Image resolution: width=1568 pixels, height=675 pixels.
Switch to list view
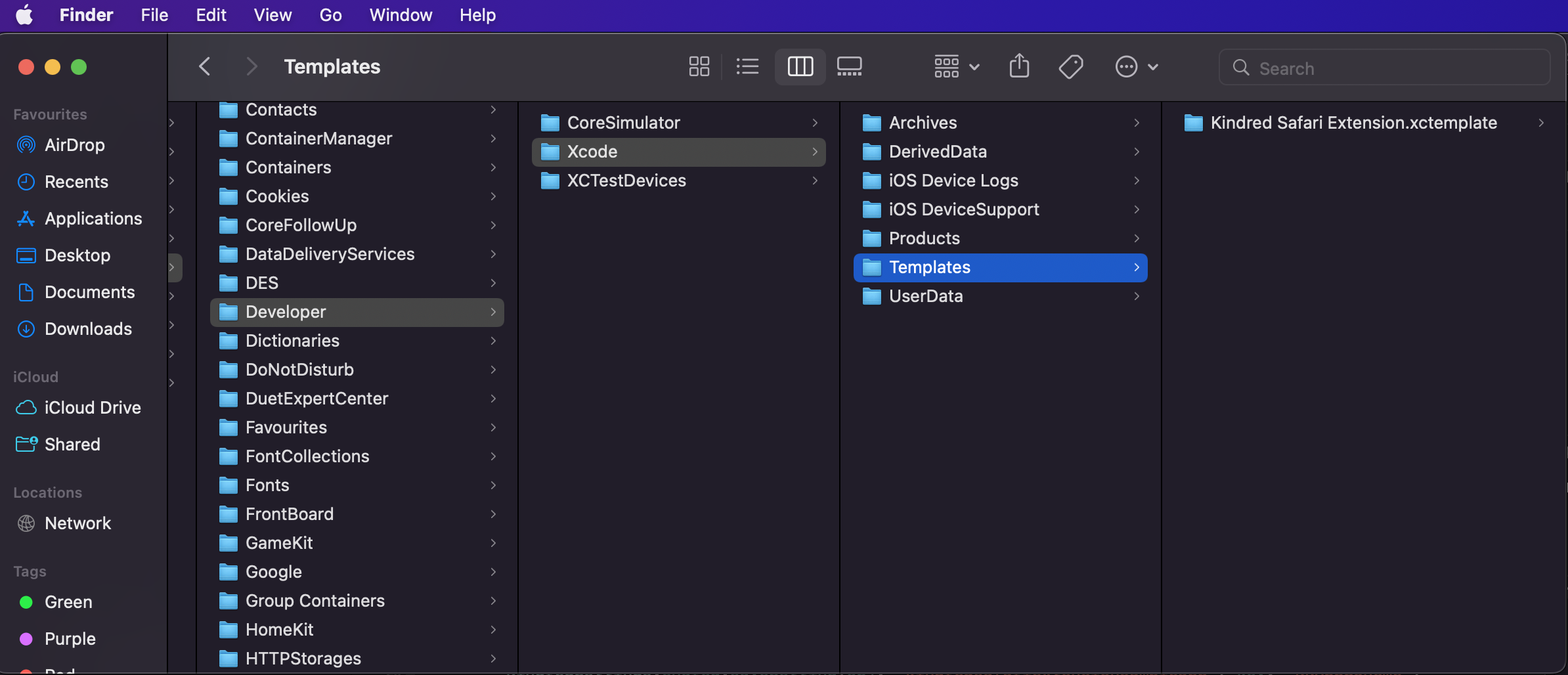(747, 66)
